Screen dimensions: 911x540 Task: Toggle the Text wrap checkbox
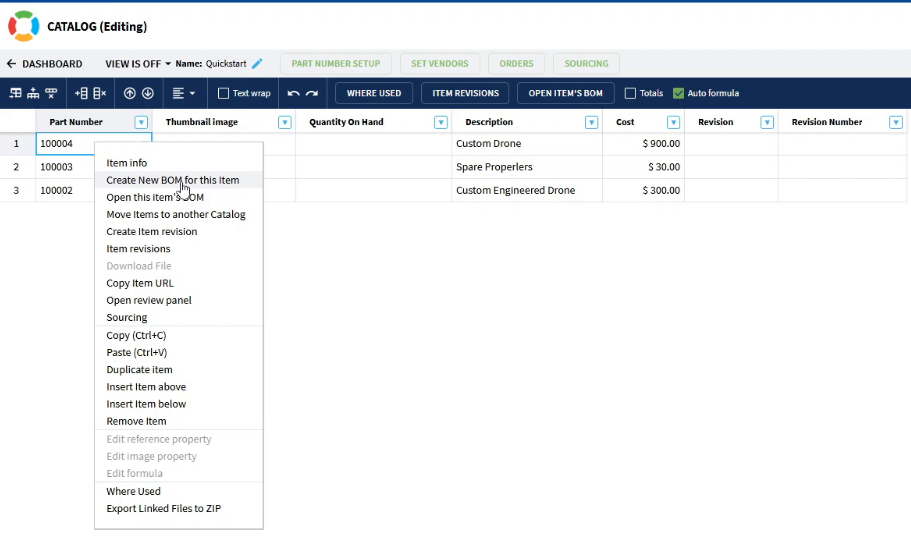point(223,93)
